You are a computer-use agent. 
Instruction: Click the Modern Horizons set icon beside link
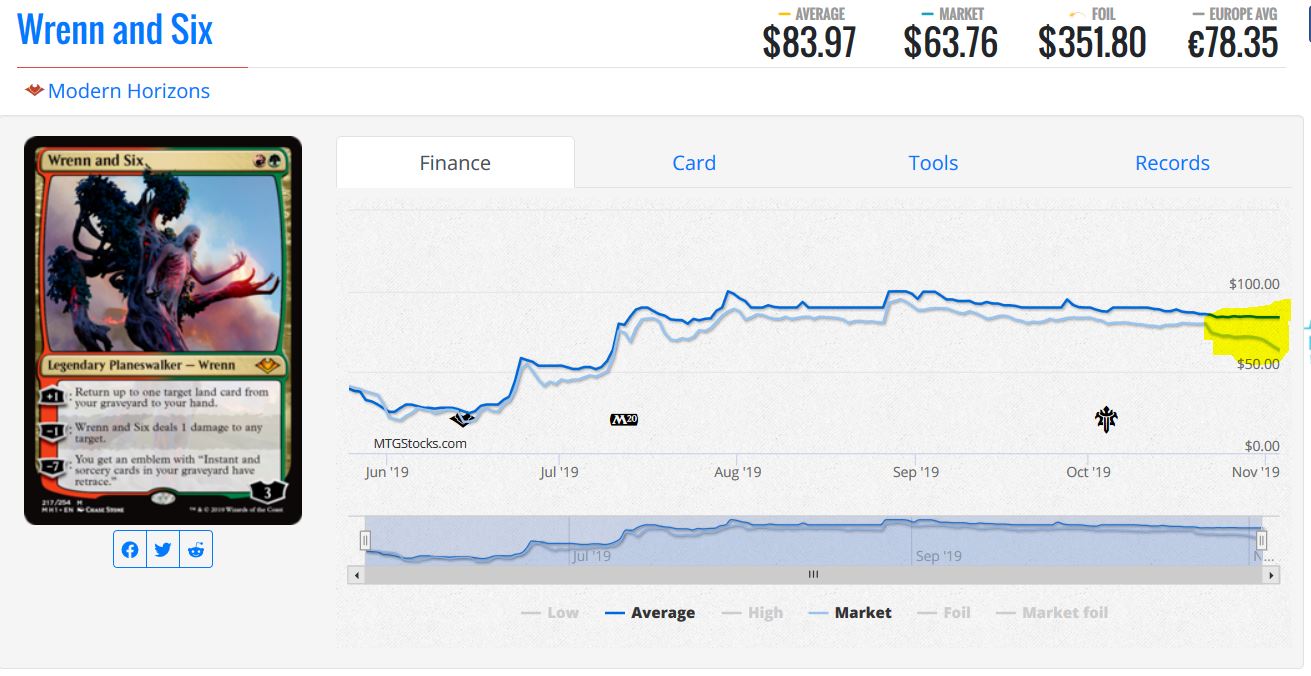(x=35, y=91)
